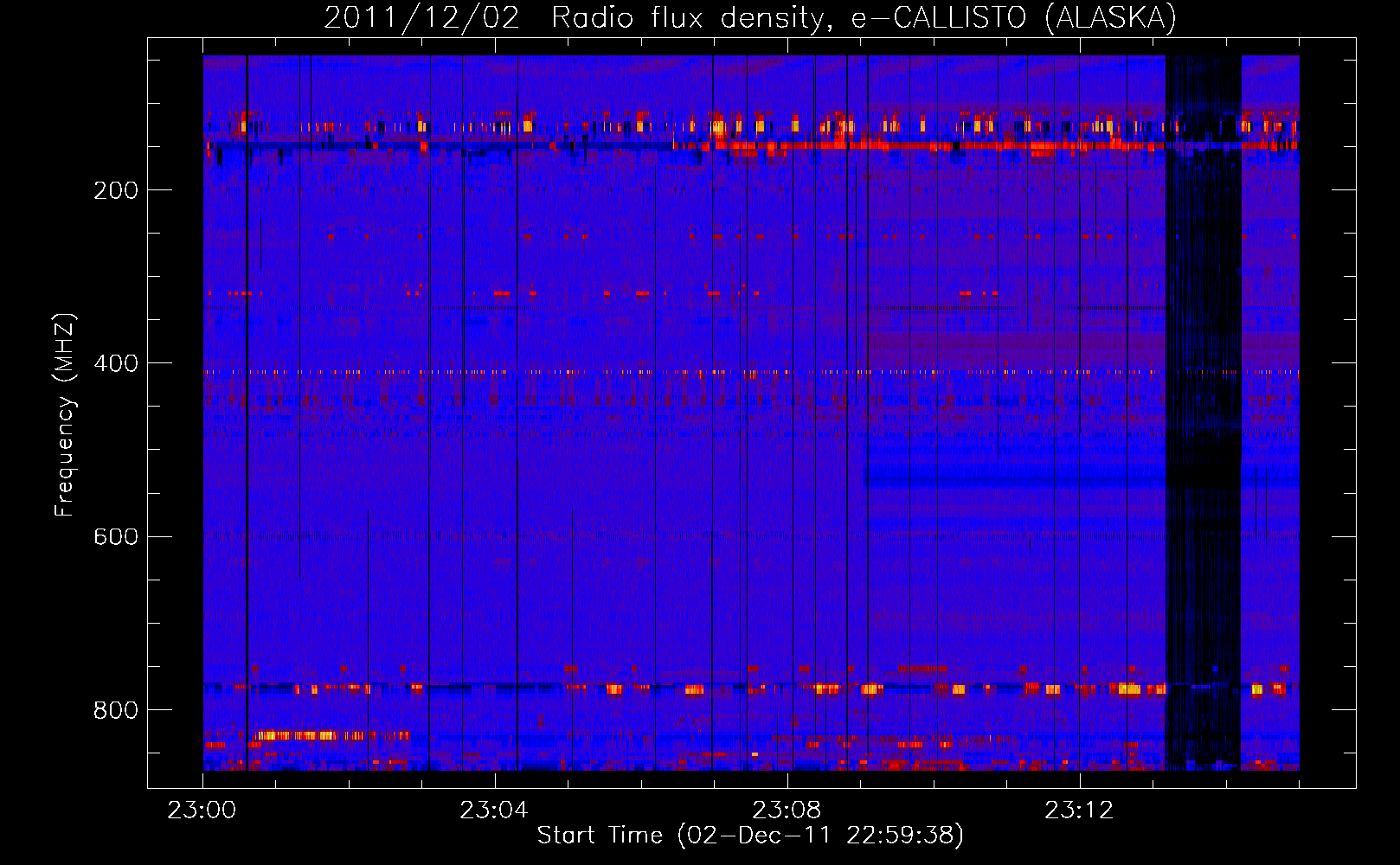
Task: Click the dark data-gap band after 23:13
Action: point(1204,413)
